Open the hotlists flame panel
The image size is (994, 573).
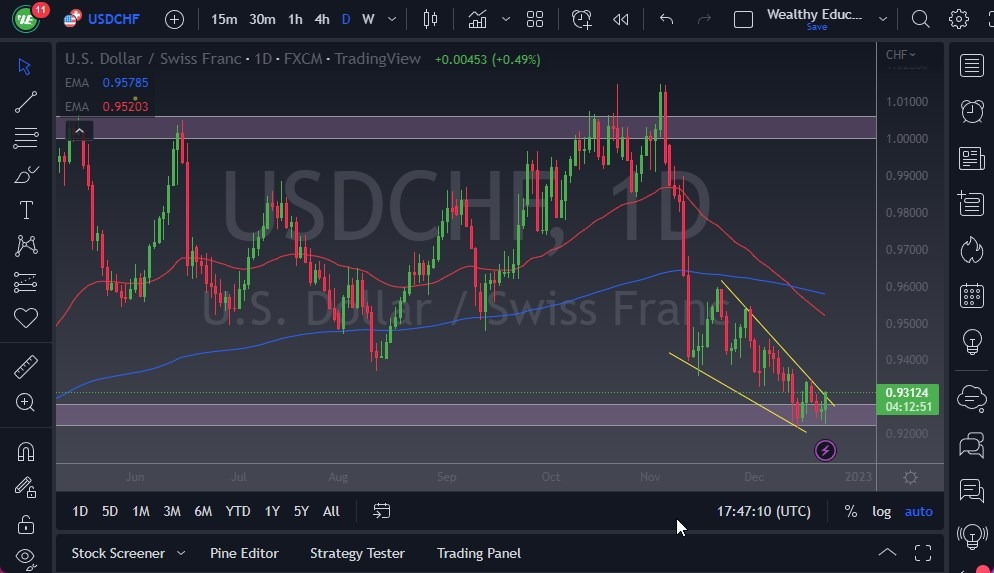click(972, 250)
